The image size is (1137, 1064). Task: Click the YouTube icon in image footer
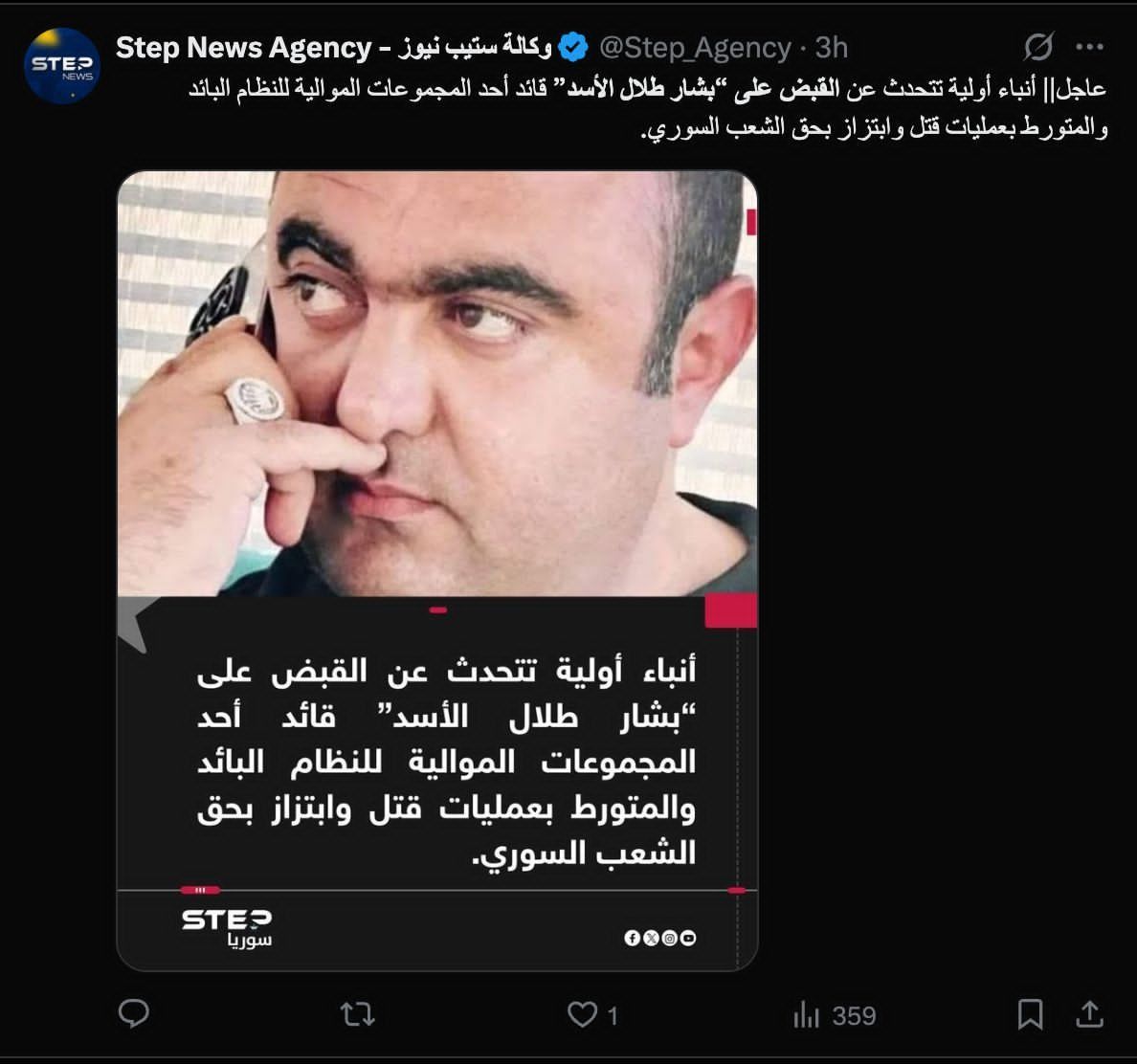[x=688, y=938]
